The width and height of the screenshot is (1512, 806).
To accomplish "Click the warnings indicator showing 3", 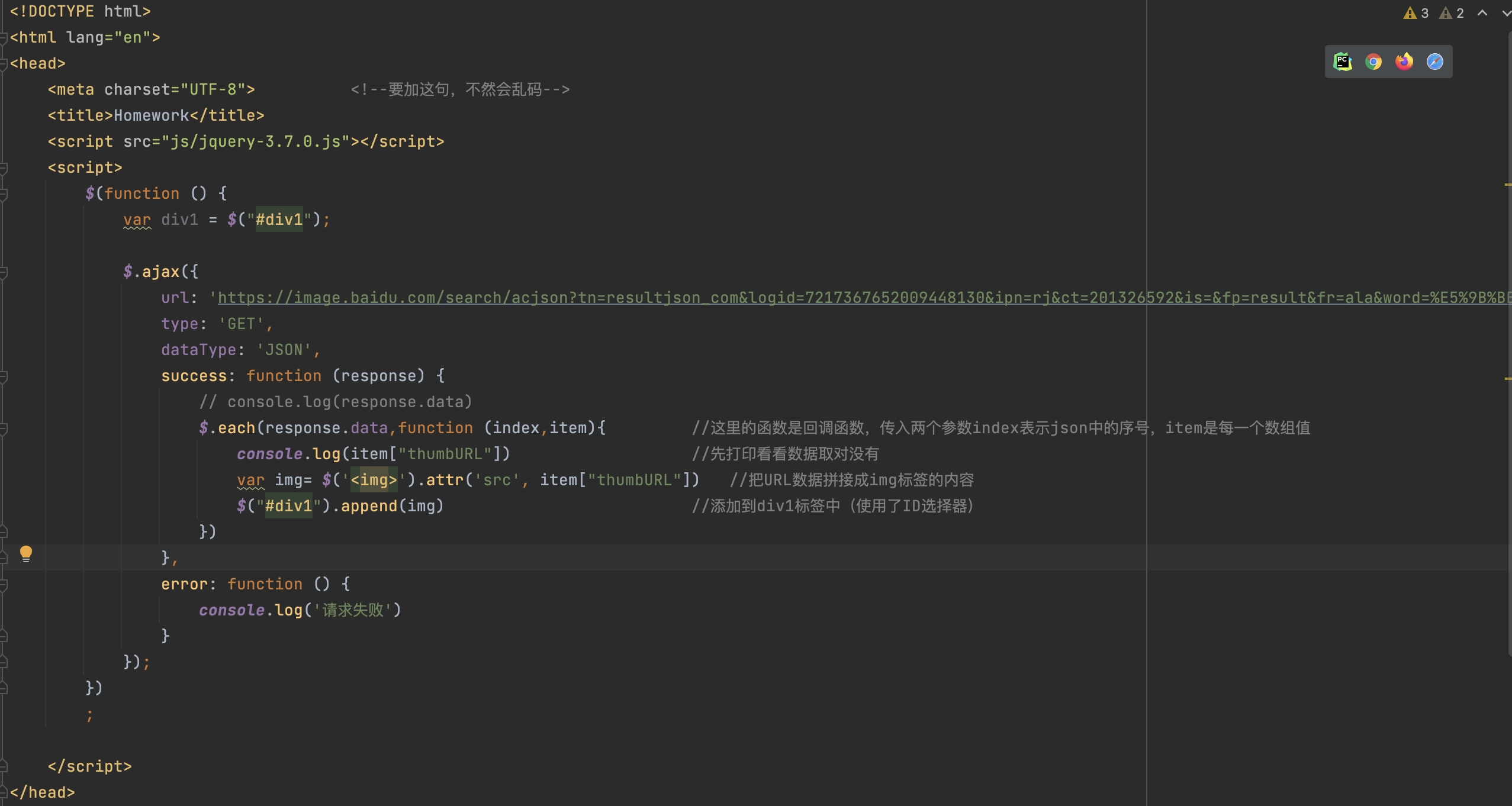I will tap(1416, 13).
